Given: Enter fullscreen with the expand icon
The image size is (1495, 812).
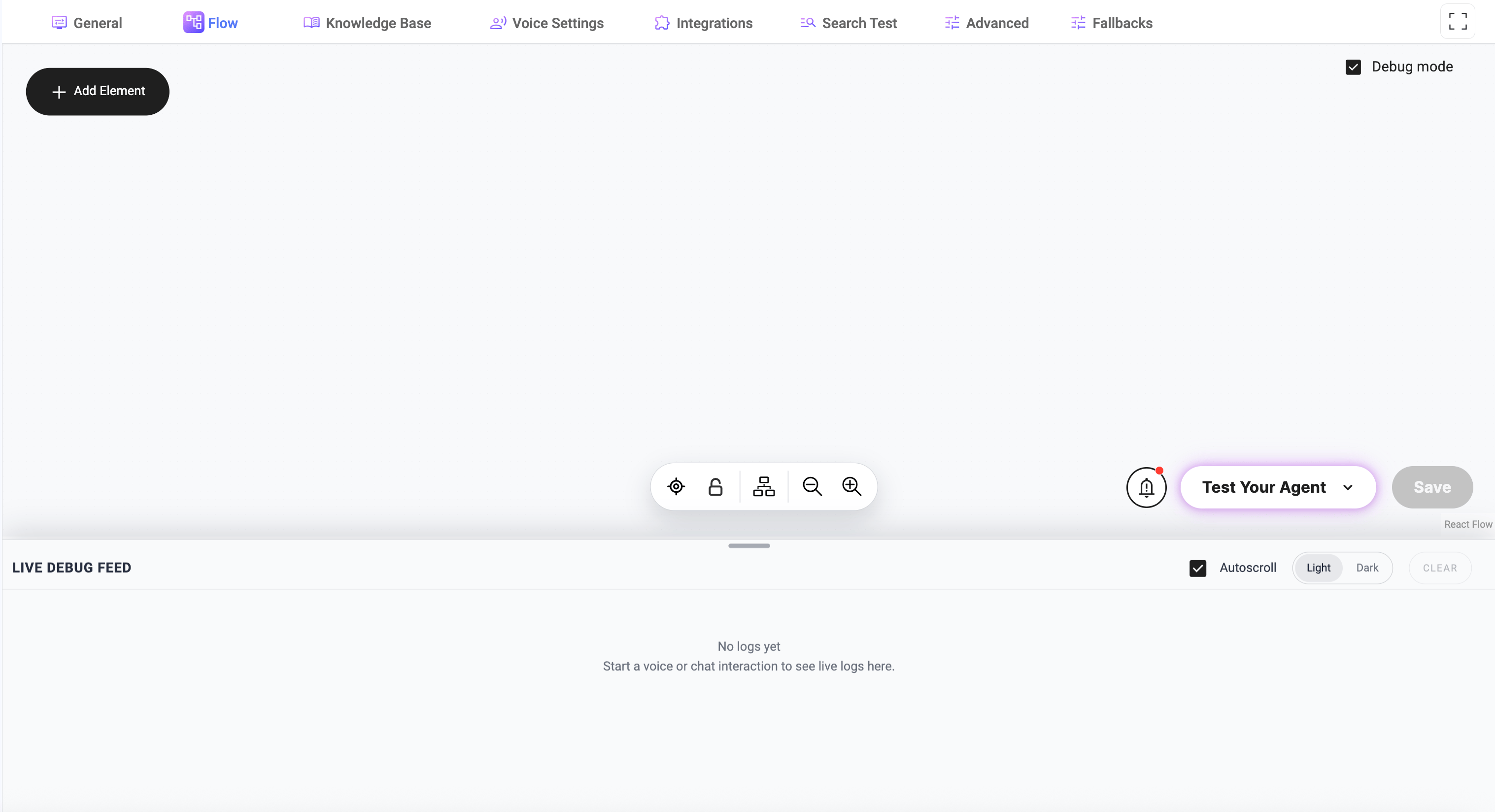Looking at the screenshot, I should (x=1458, y=22).
